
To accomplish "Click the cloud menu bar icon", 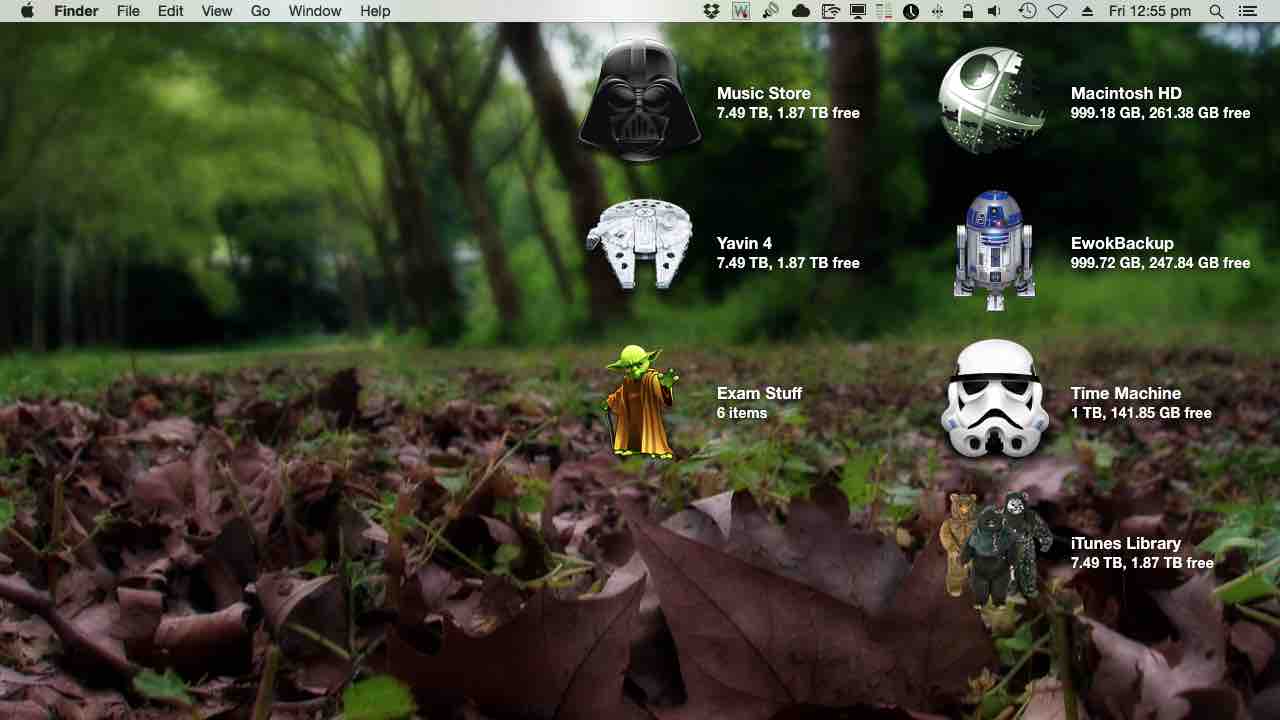I will tap(800, 11).
